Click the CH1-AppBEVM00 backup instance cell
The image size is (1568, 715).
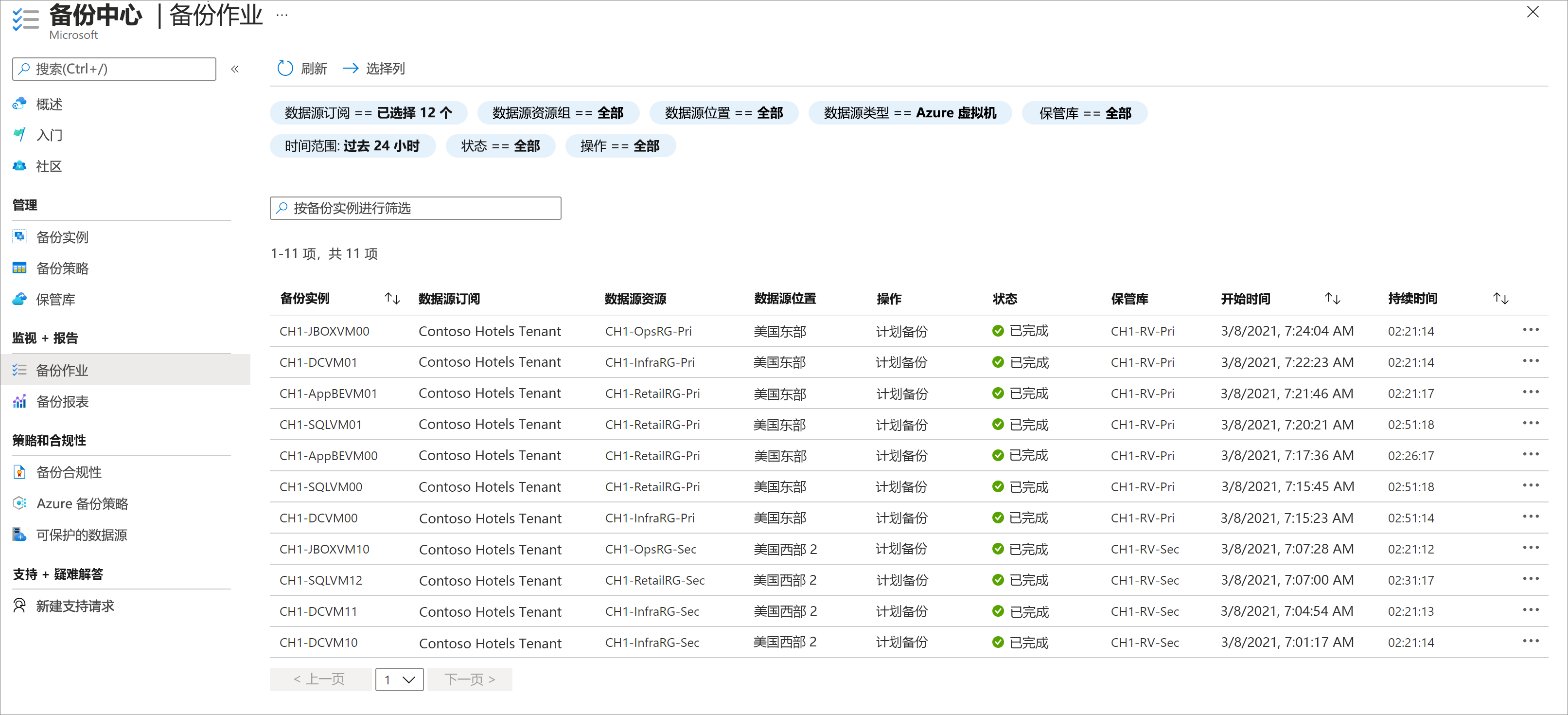[x=329, y=456]
